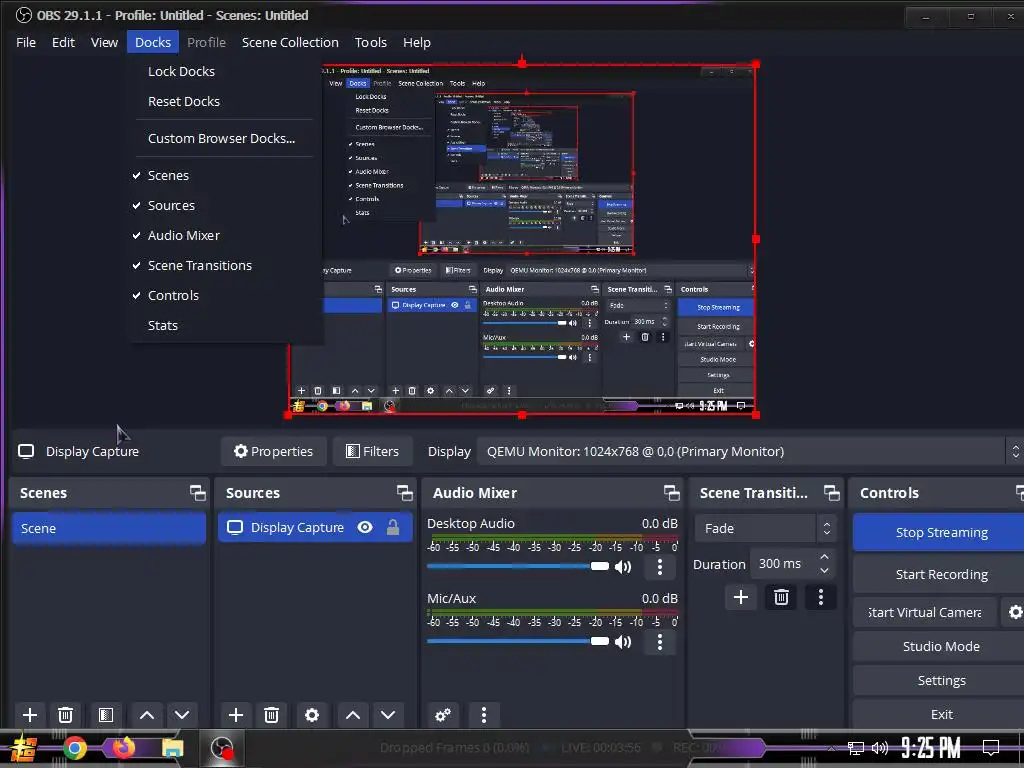This screenshot has height=768, width=1024.
Task: Open scene filters icon in Scenes dock
Action: pos(106,714)
